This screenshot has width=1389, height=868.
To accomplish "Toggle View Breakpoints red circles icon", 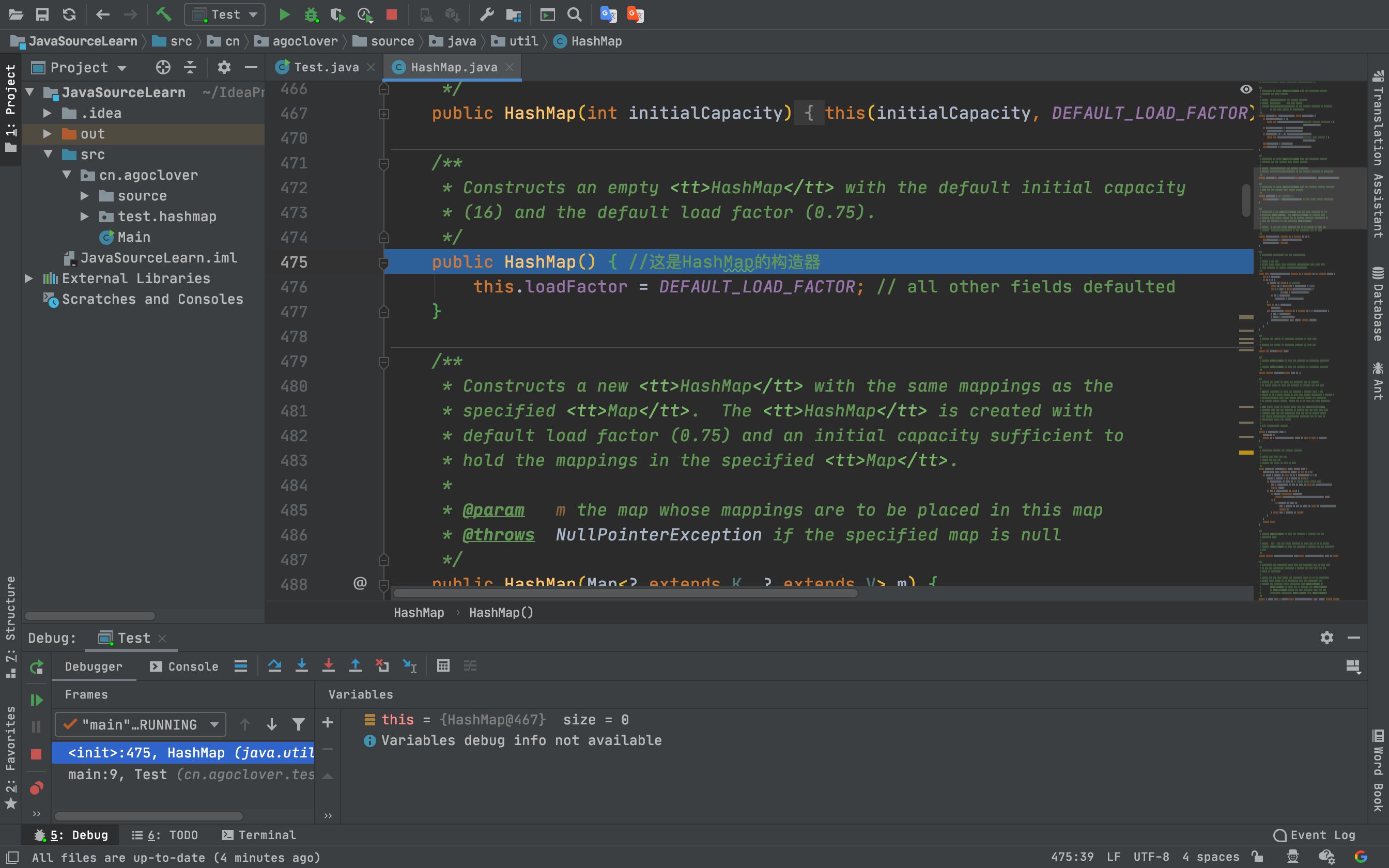I will tap(36, 788).
